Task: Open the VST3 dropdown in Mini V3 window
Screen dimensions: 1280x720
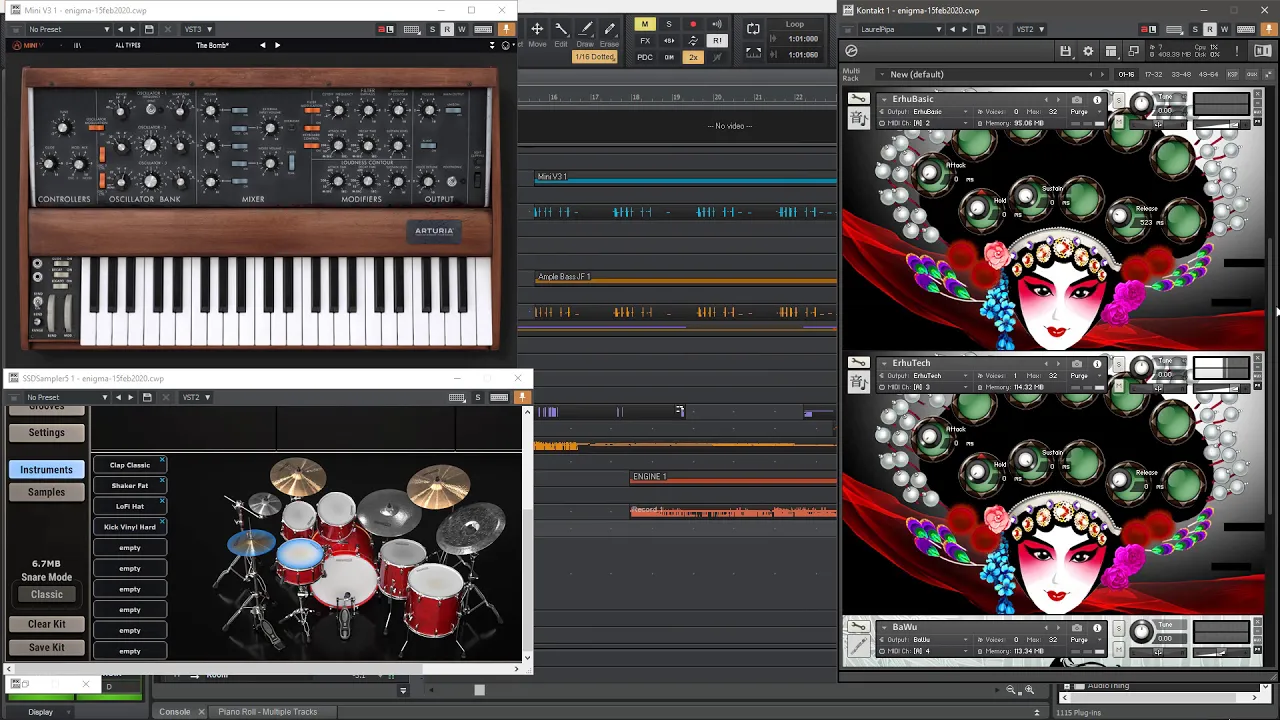Action: (197, 29)
